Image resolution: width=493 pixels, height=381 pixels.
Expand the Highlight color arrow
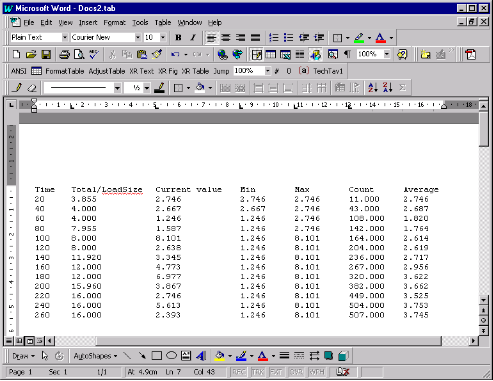click(x=369, y=38)
